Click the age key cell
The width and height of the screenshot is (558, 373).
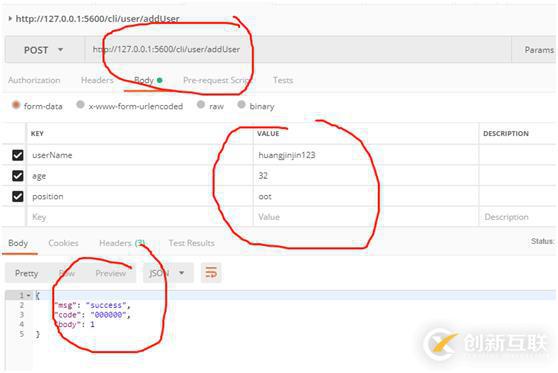(x=140, y=175)
